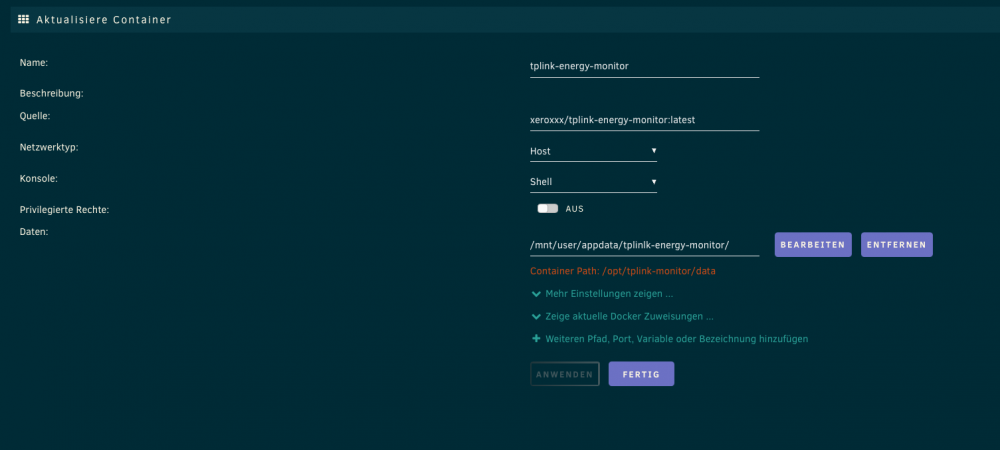Image resolution: width=1000 pixels, height=450 pixels.
Task: Click the Container Path text
Action: point(623,271)
